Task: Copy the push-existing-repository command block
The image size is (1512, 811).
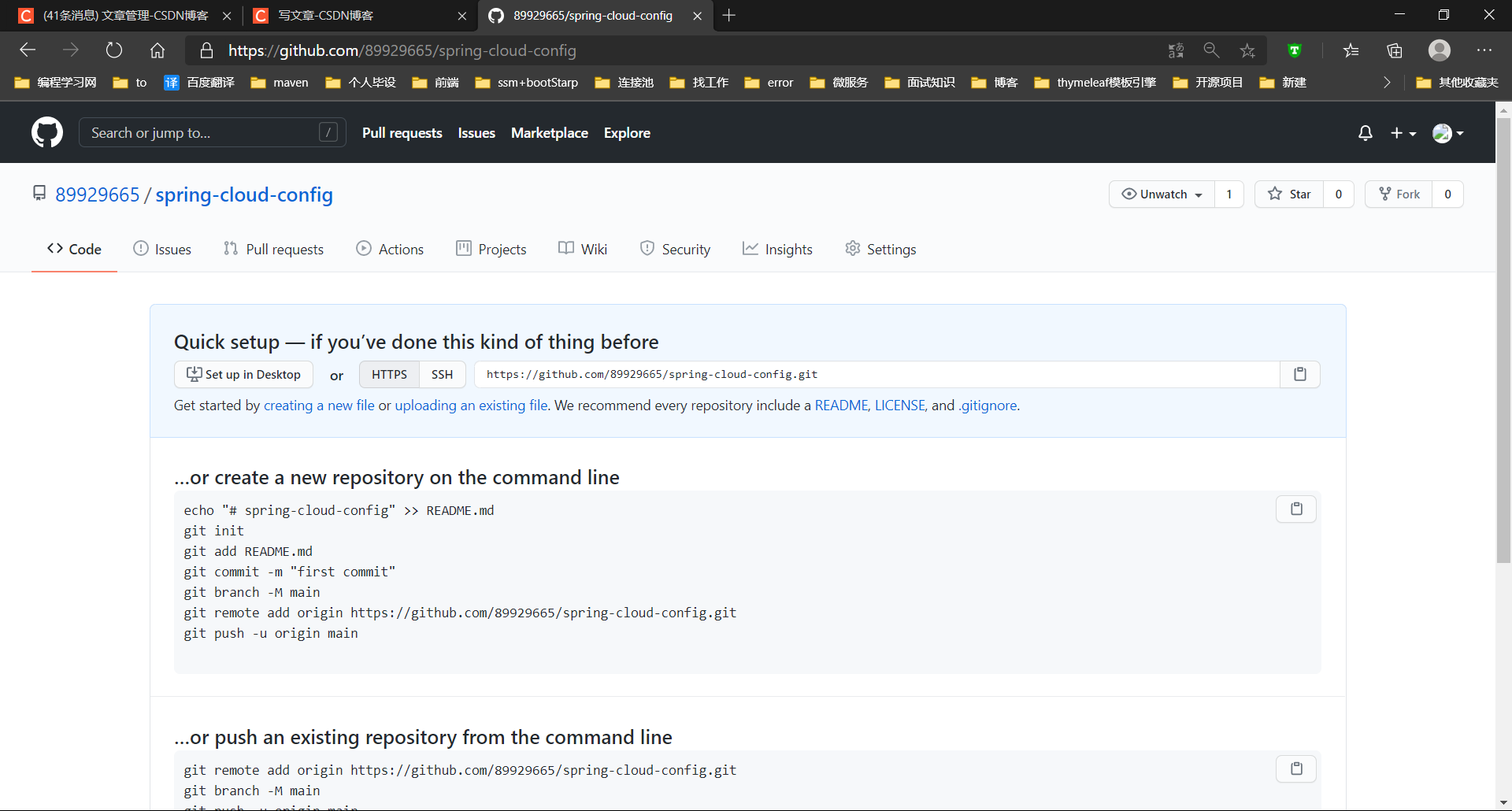Action: click(x=1296, y=768)
